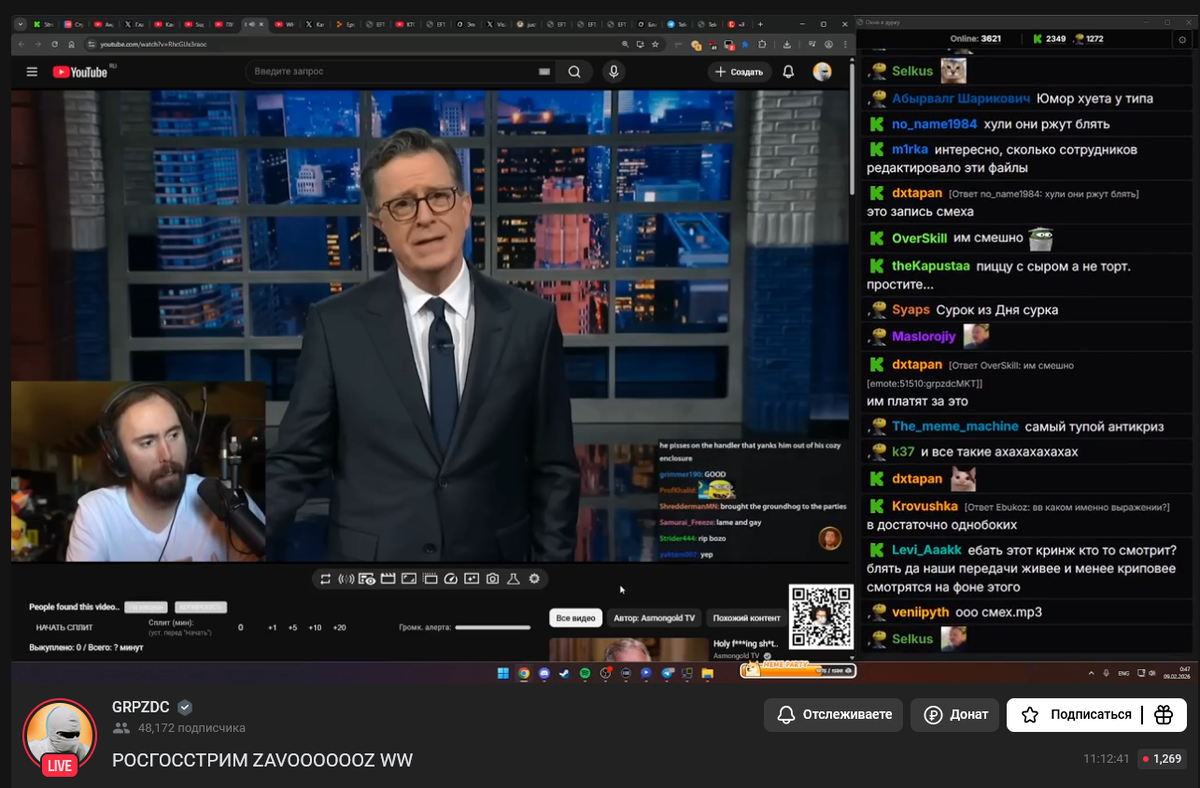1200x788 pixels.
Task: Open enhancer settings gear icon
Action: (x=534, y=578)
